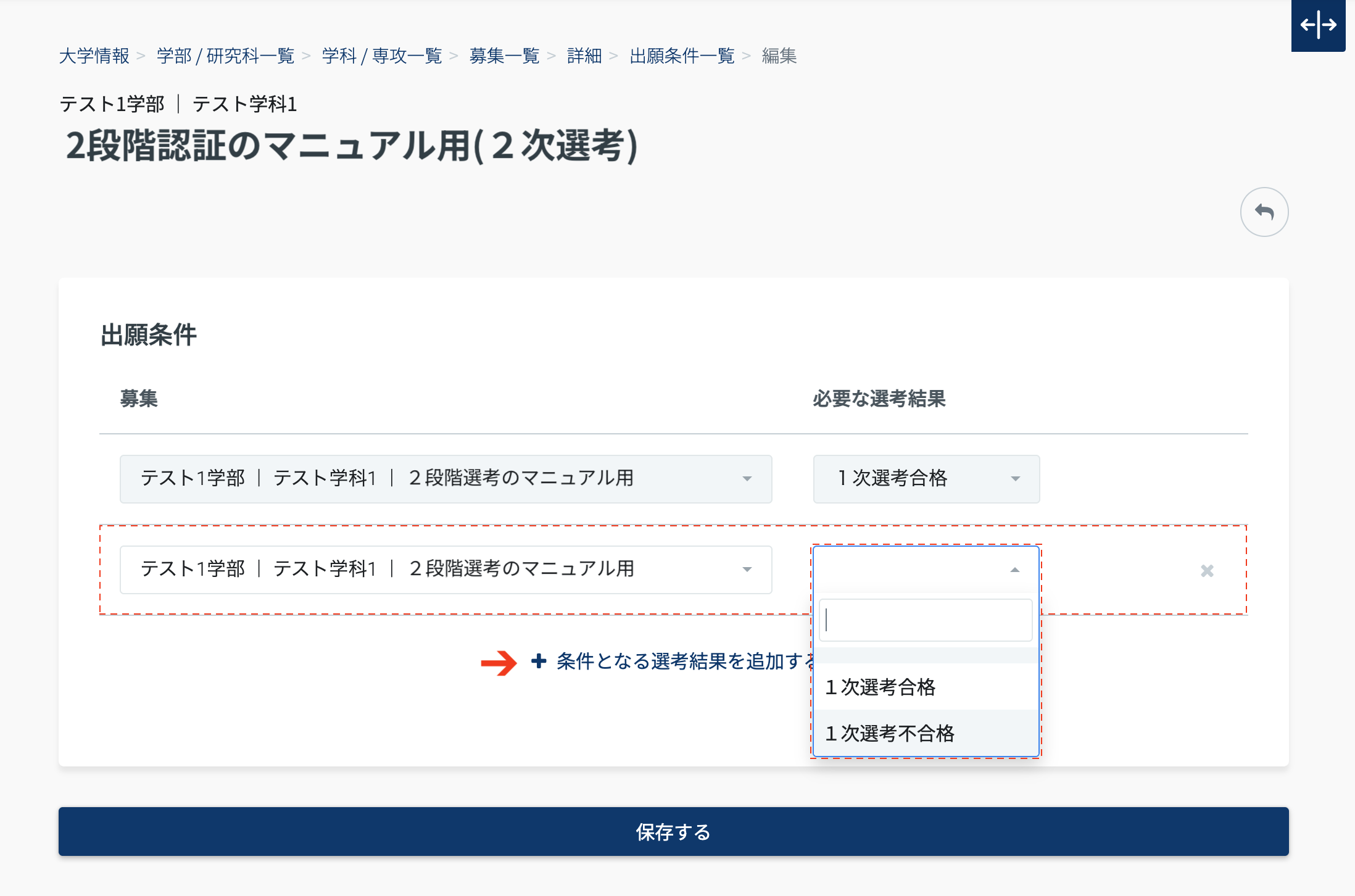1355x896 pixels.
Task: Go to 大学情報 breadcrumb
Action: [x=94, y=56]
